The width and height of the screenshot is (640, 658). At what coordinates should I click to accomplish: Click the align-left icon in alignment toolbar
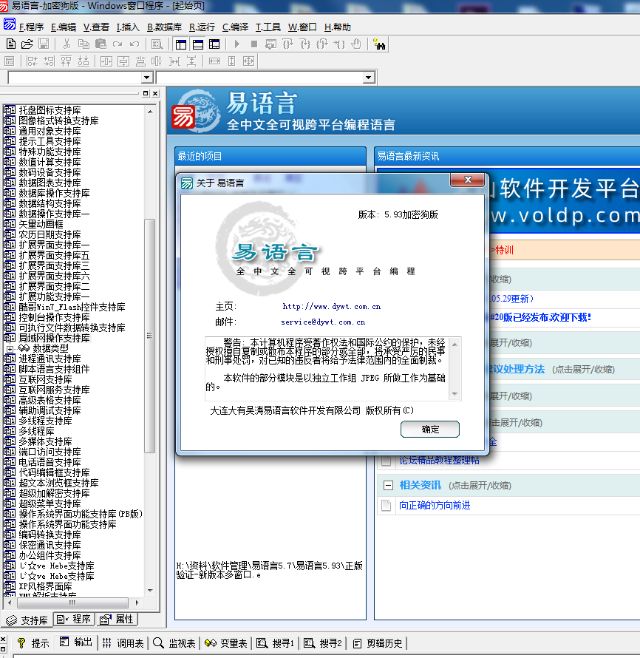pos(32,61)
